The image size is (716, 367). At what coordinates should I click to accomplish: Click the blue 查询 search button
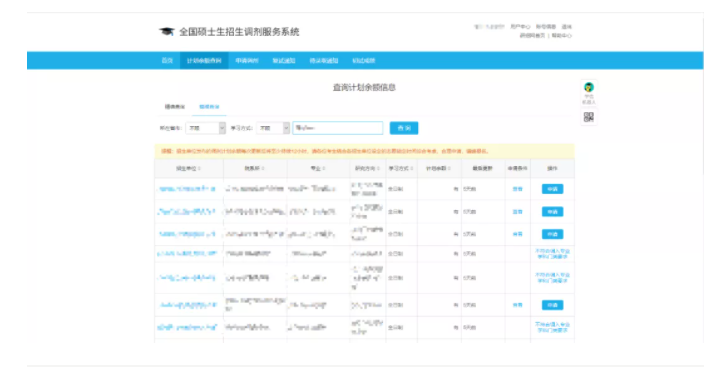pyautogui.click(x=404, y=128)
